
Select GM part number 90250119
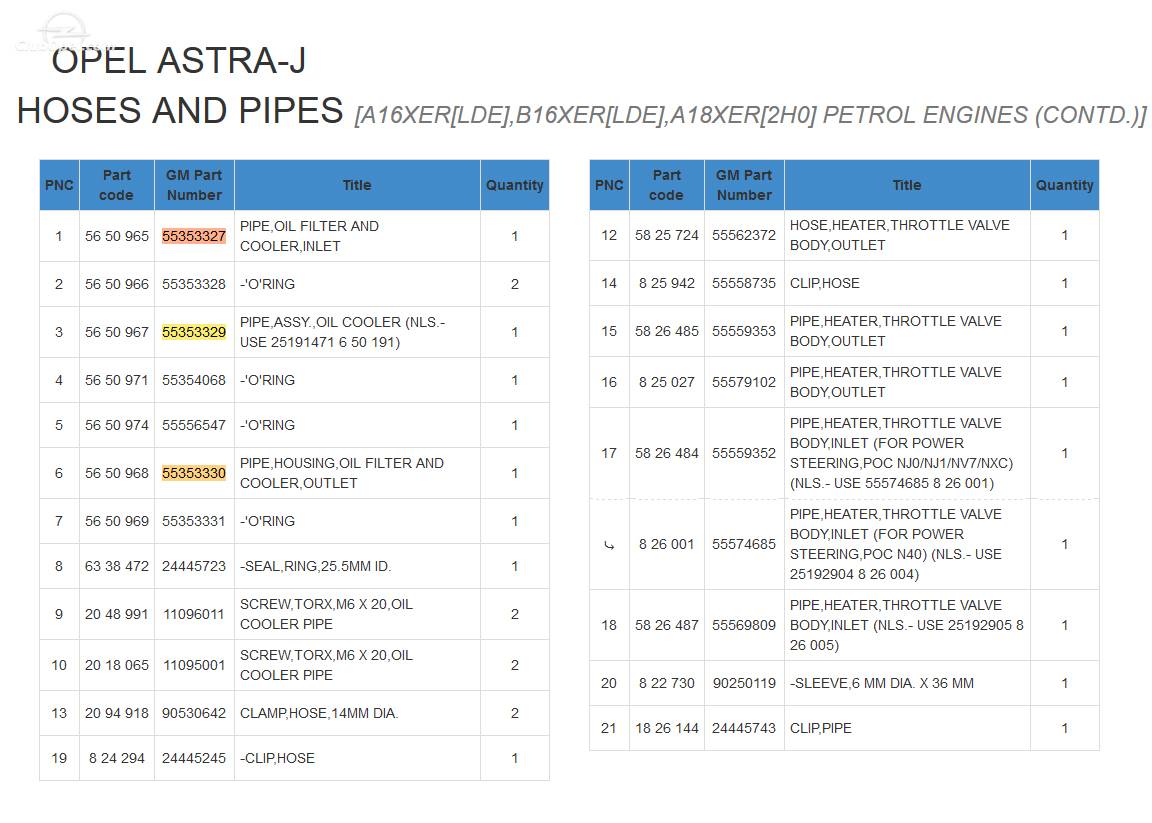click(744, 683)
